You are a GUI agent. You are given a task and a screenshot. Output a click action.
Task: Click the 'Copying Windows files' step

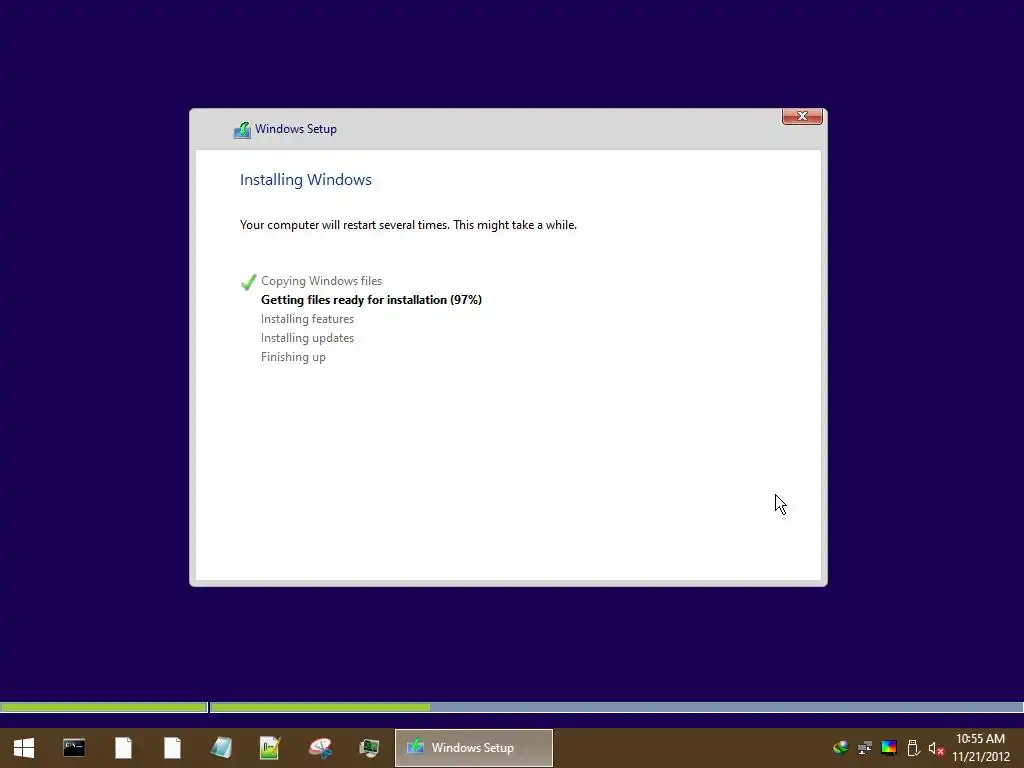(x=321, y=281)
